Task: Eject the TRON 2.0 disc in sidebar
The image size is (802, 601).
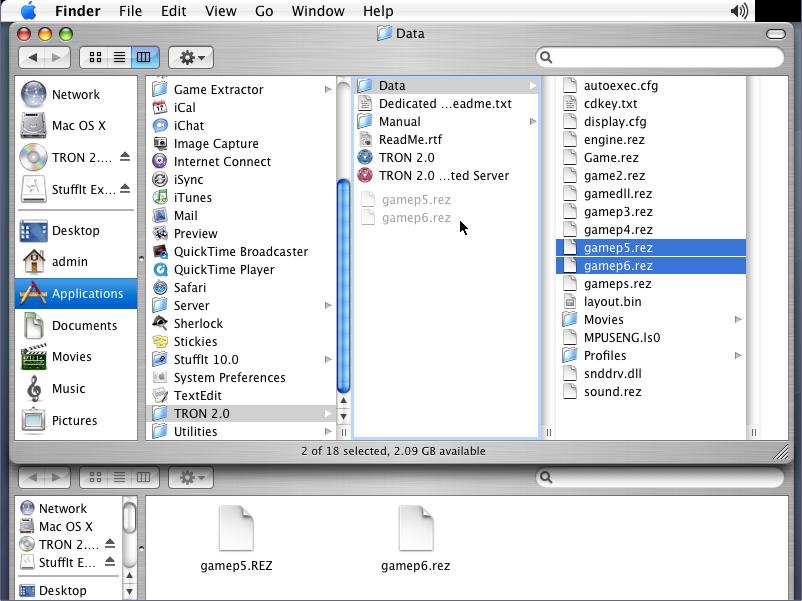Action: tap(125, 157)
